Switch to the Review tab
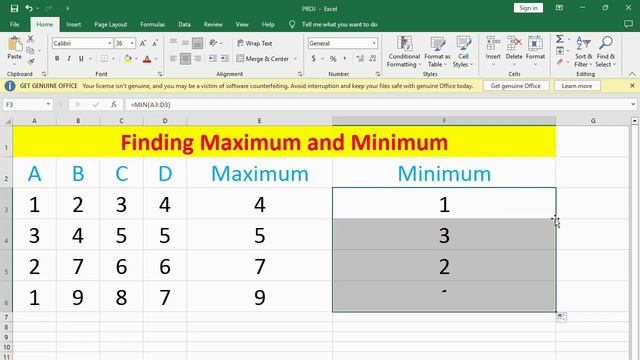640x360 pixels. tap(213, 24)
